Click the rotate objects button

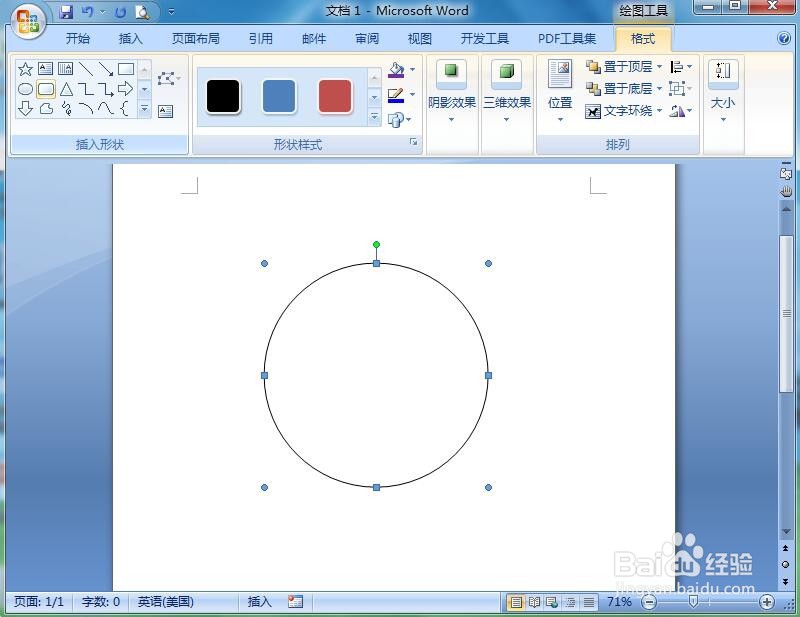click(681, 111)
